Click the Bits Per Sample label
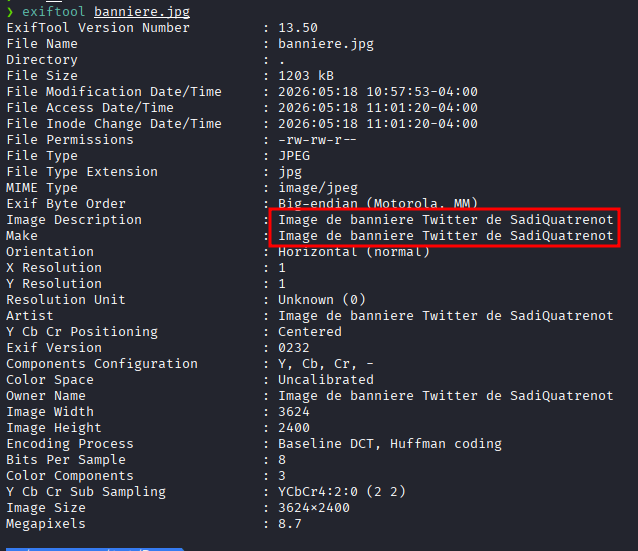The width and height of the screenshot is (638, 551). pyautogui.click(x=66, y=460)
